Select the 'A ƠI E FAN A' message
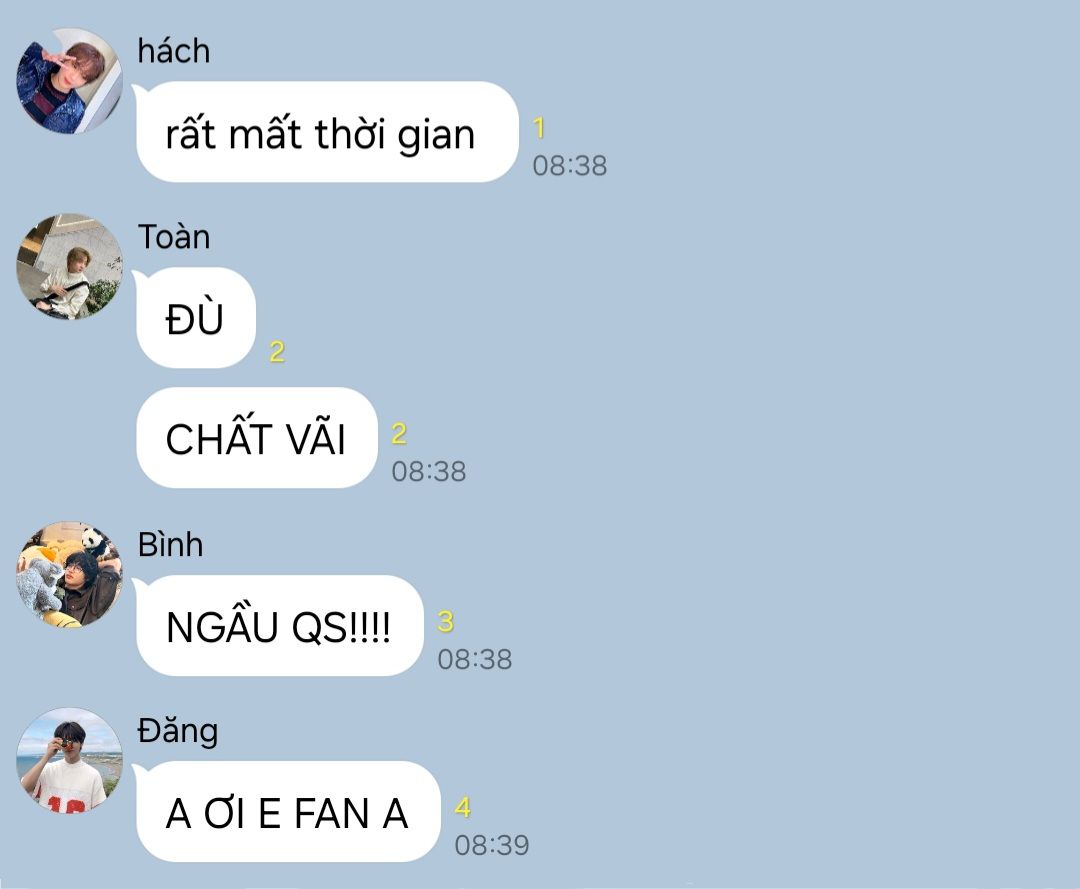 [288, 811]
